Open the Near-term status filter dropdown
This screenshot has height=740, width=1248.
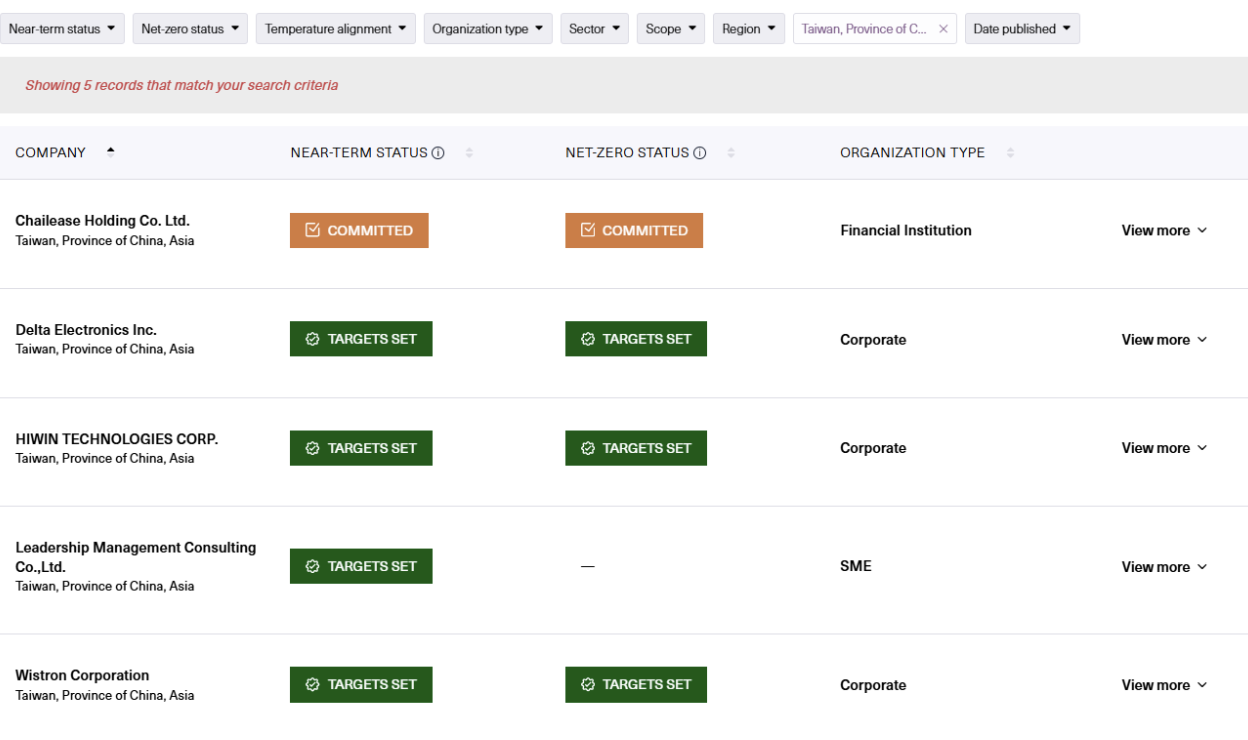point(62,29)
